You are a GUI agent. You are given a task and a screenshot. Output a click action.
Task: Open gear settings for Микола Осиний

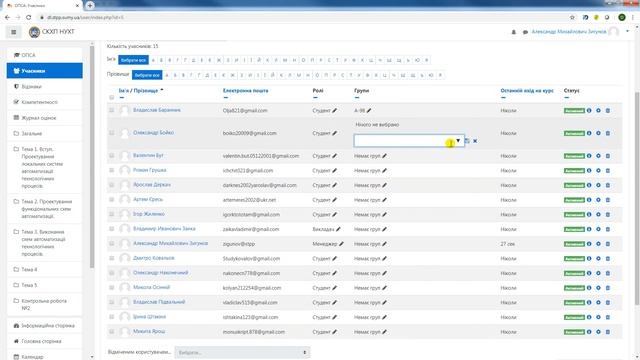(x=598, y=288)
